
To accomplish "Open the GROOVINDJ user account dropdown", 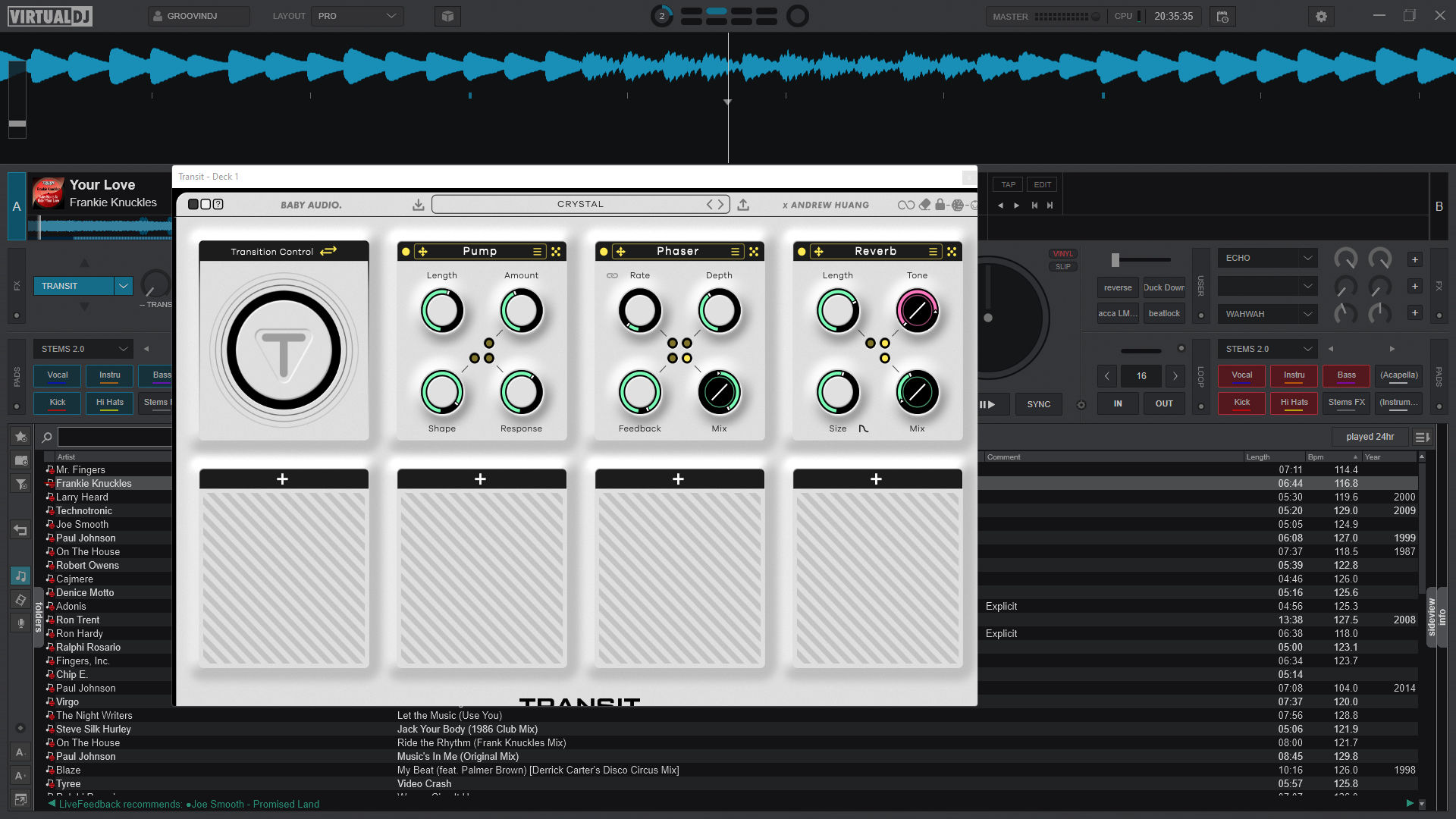I will 199,16.
